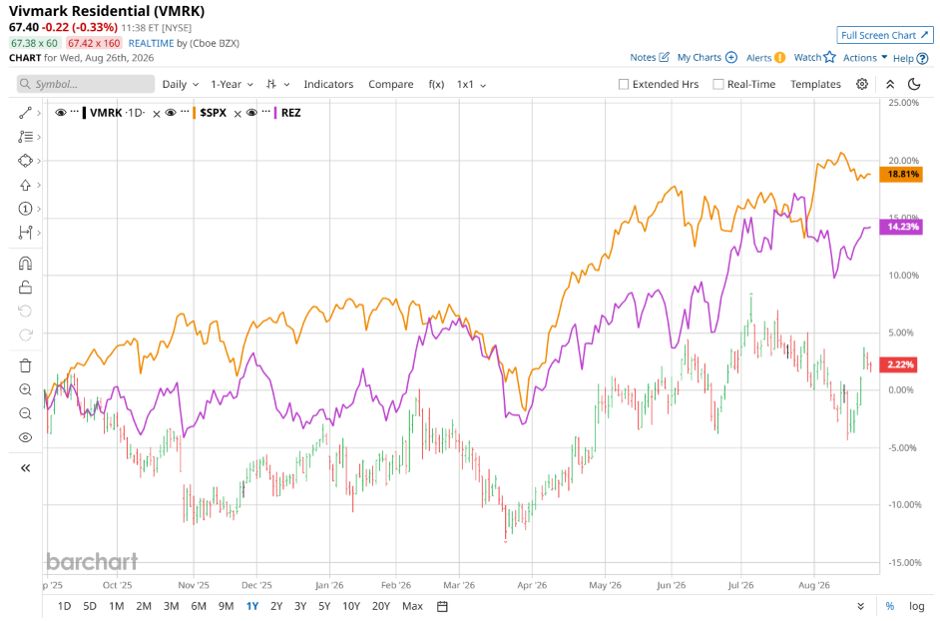Open VMRK series options ellipsis
This screenshot has width=940, height=621.
tap(74, 112)
